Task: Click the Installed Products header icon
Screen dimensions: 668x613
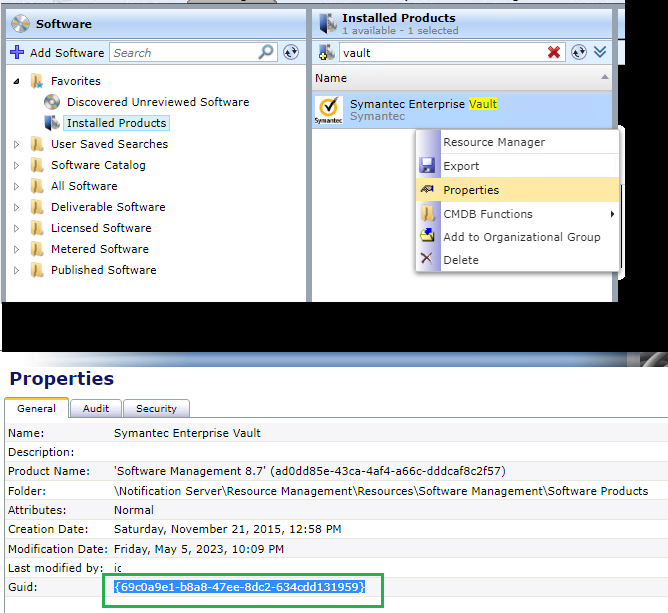Action: 328,23
